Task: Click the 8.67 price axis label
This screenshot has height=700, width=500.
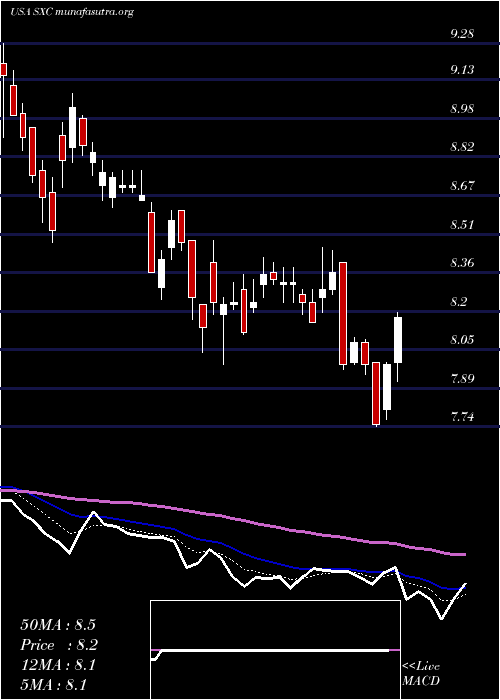Action: coord(462,185)
